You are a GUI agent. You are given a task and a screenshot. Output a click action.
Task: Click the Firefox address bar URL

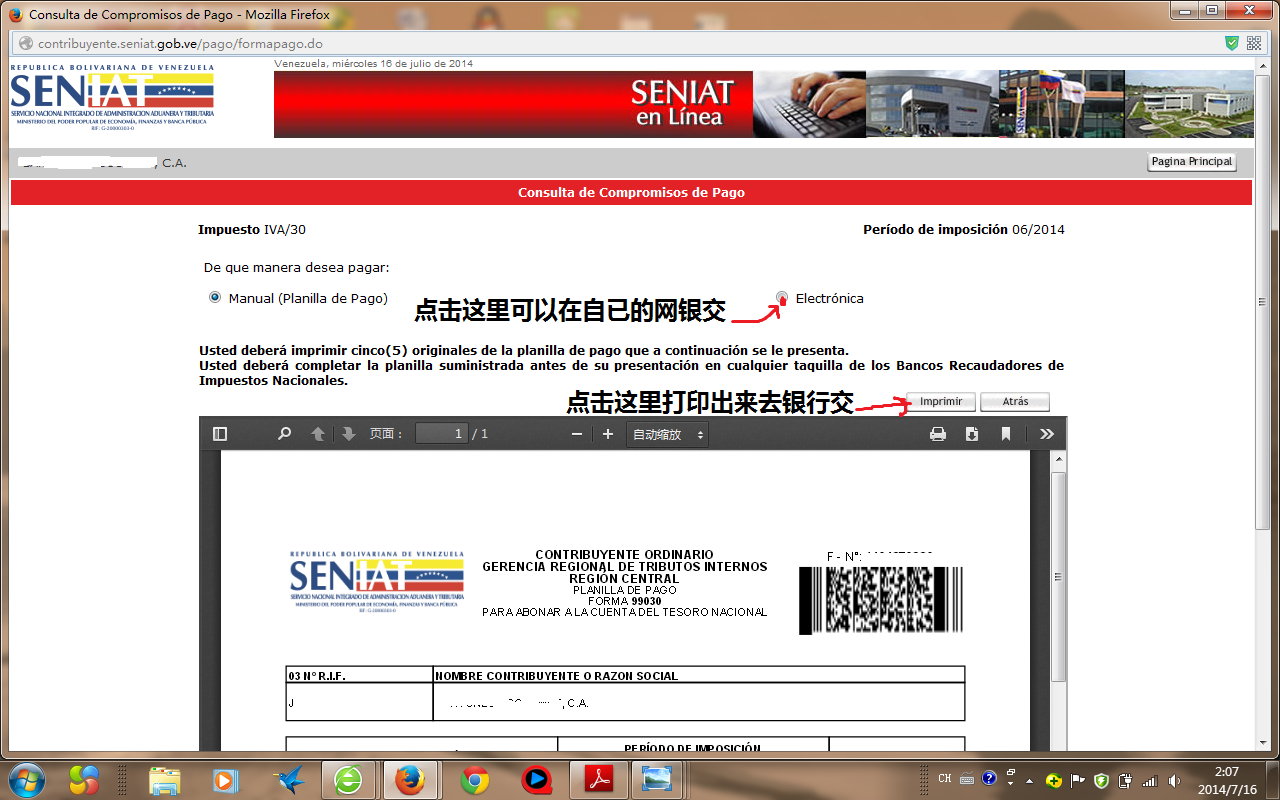[x=180, y=44]
